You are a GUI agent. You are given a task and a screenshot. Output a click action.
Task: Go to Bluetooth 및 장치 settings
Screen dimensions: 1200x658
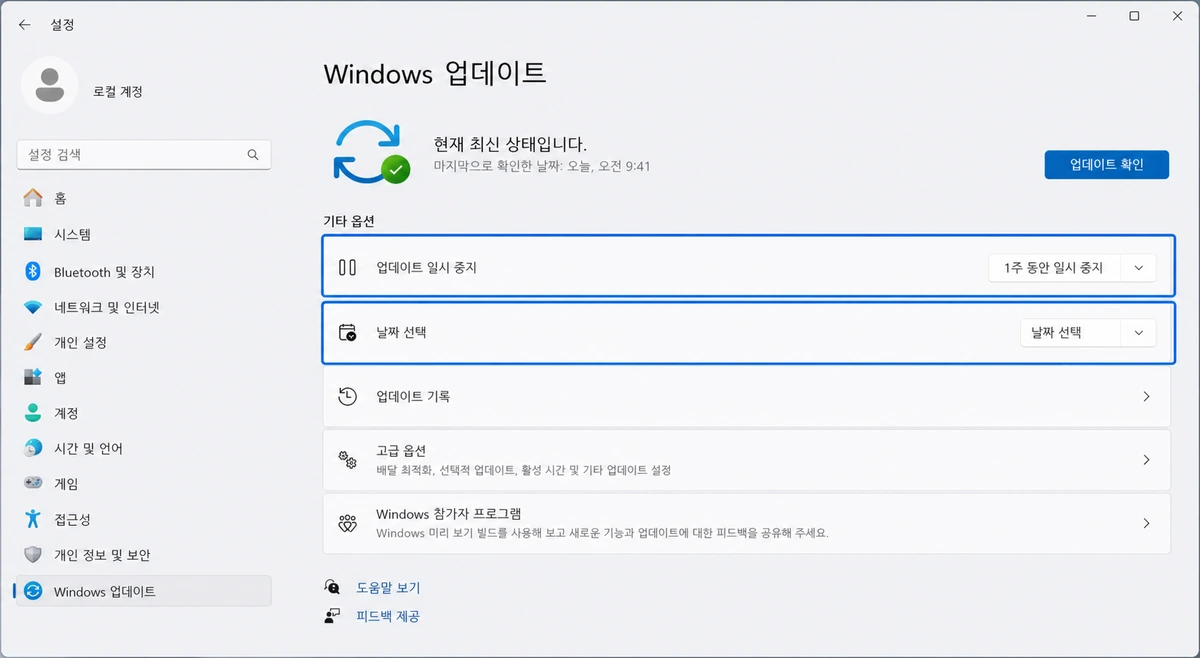point(143,271)
